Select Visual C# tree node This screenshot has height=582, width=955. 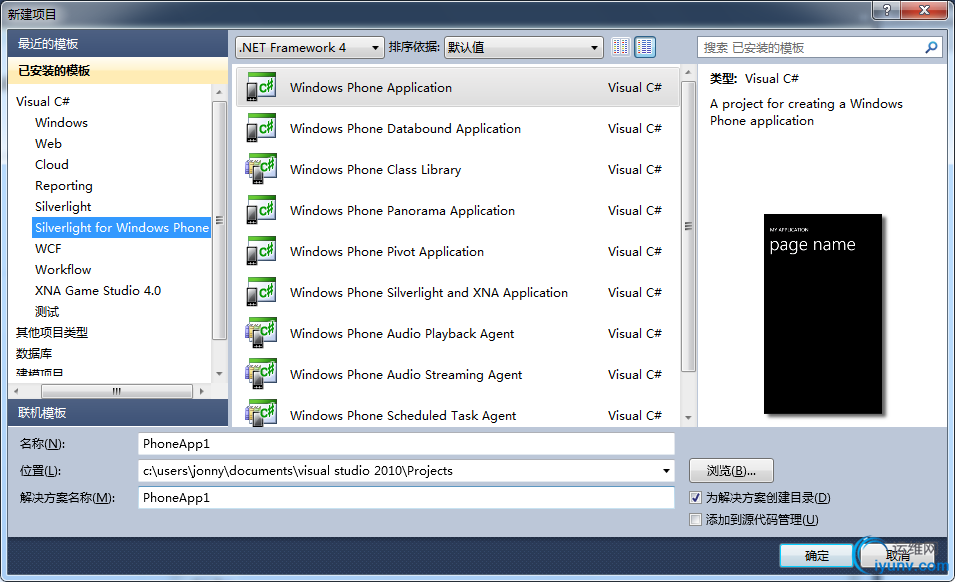pos(43,102)
